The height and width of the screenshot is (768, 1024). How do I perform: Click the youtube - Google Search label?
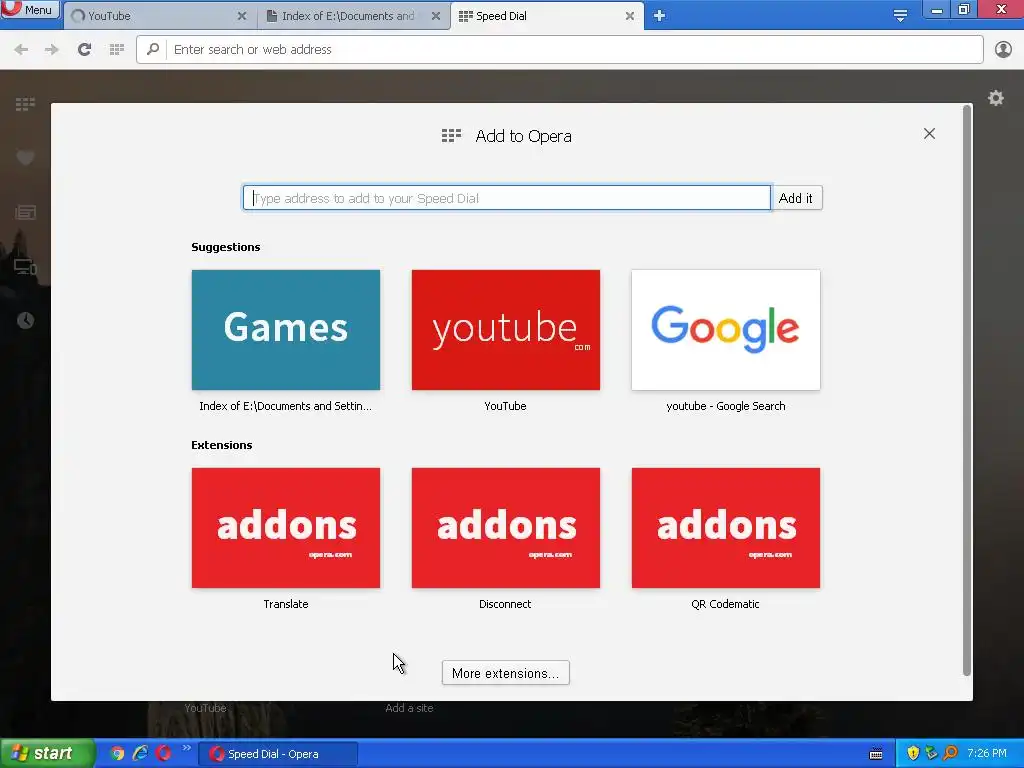(x=726, y=406)
